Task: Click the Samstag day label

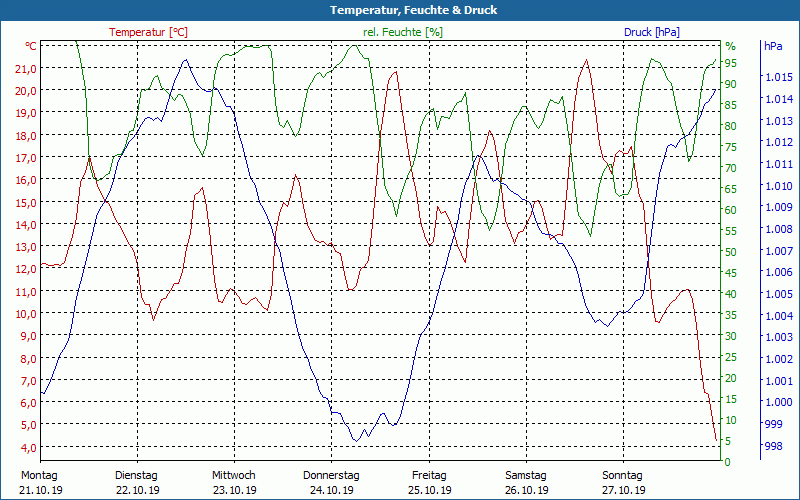Action: coord(525,475)
